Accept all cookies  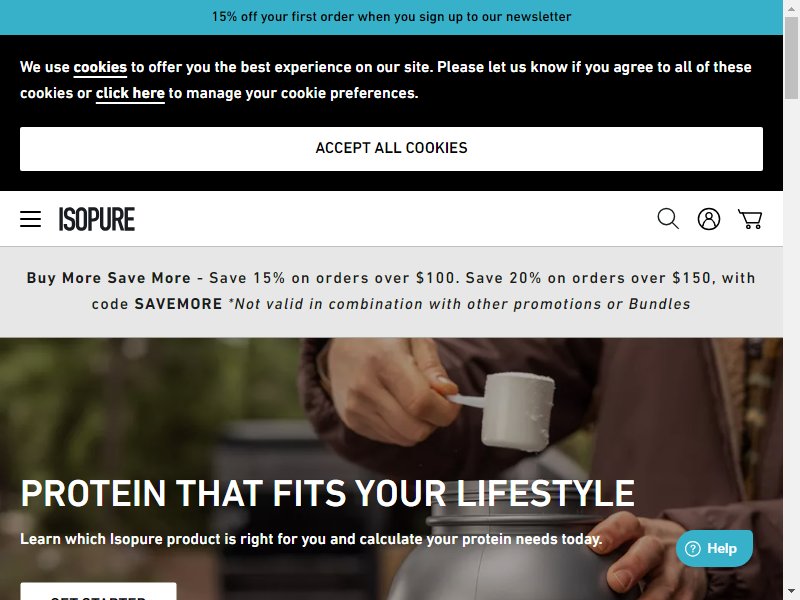point(391,148)
